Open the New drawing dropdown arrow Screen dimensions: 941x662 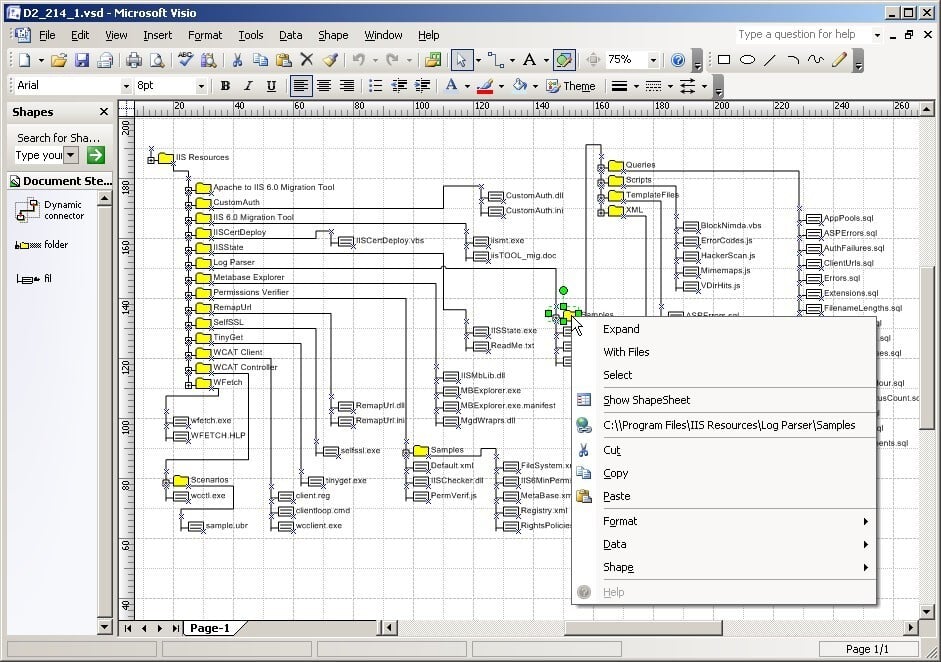(41, 60)
